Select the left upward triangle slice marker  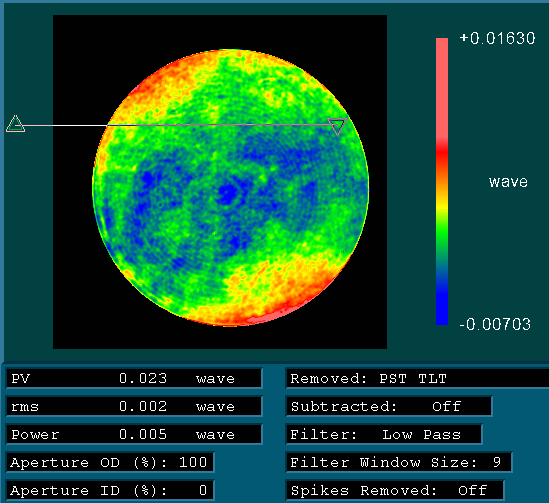[x=15, y=124]
